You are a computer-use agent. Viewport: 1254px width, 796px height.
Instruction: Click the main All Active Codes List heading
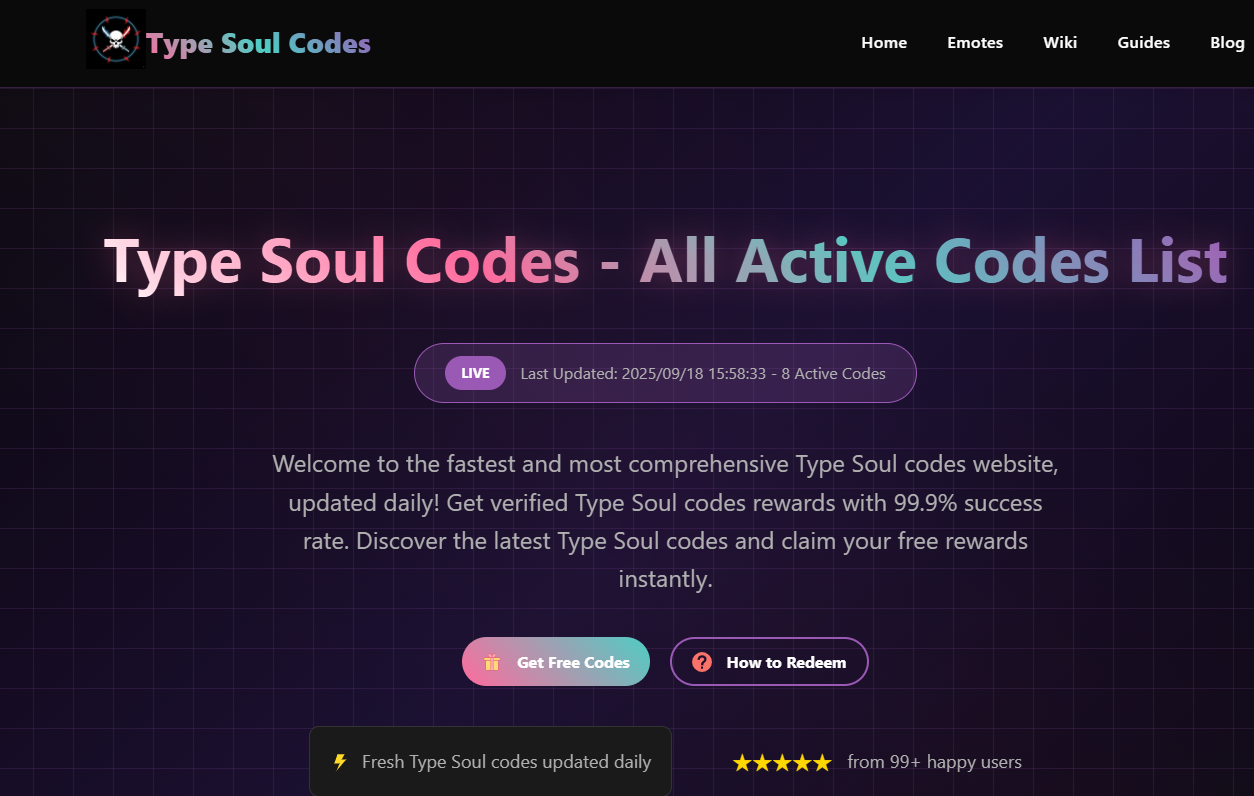[x=666, y=261]
